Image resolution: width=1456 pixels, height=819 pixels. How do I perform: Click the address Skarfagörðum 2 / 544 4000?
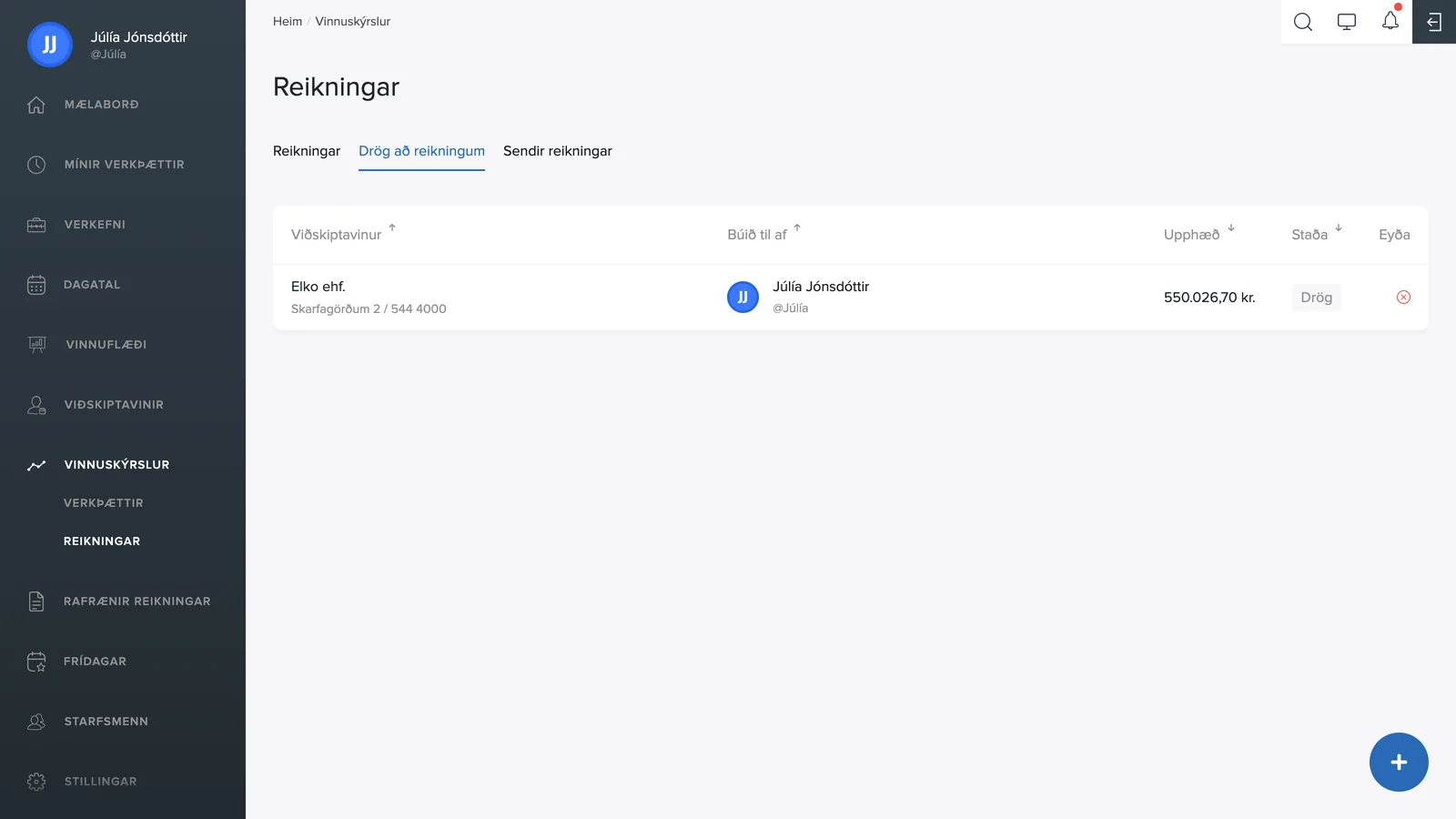[369, 309]
